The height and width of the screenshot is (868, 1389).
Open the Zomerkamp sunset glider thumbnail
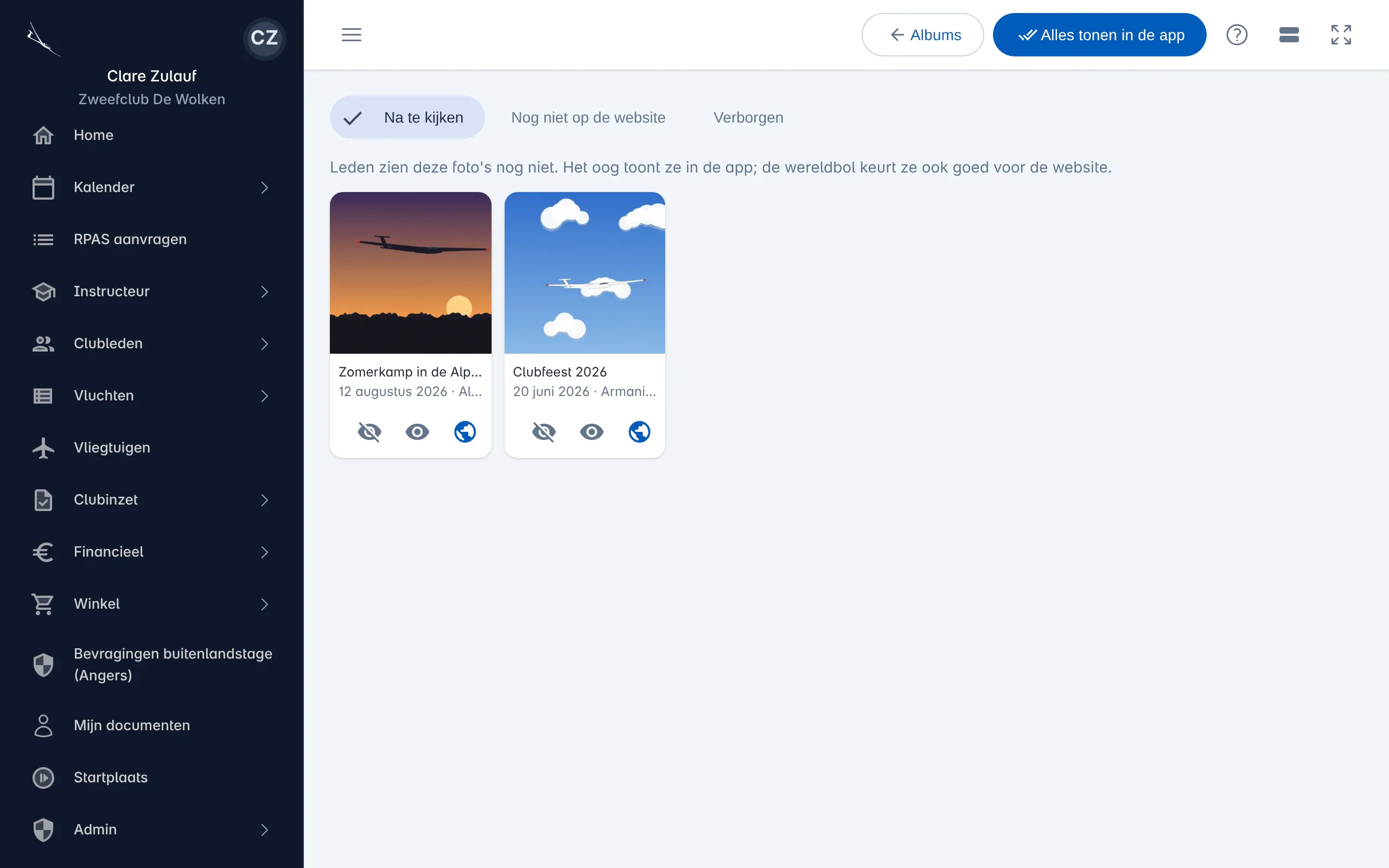click(410, 273)
